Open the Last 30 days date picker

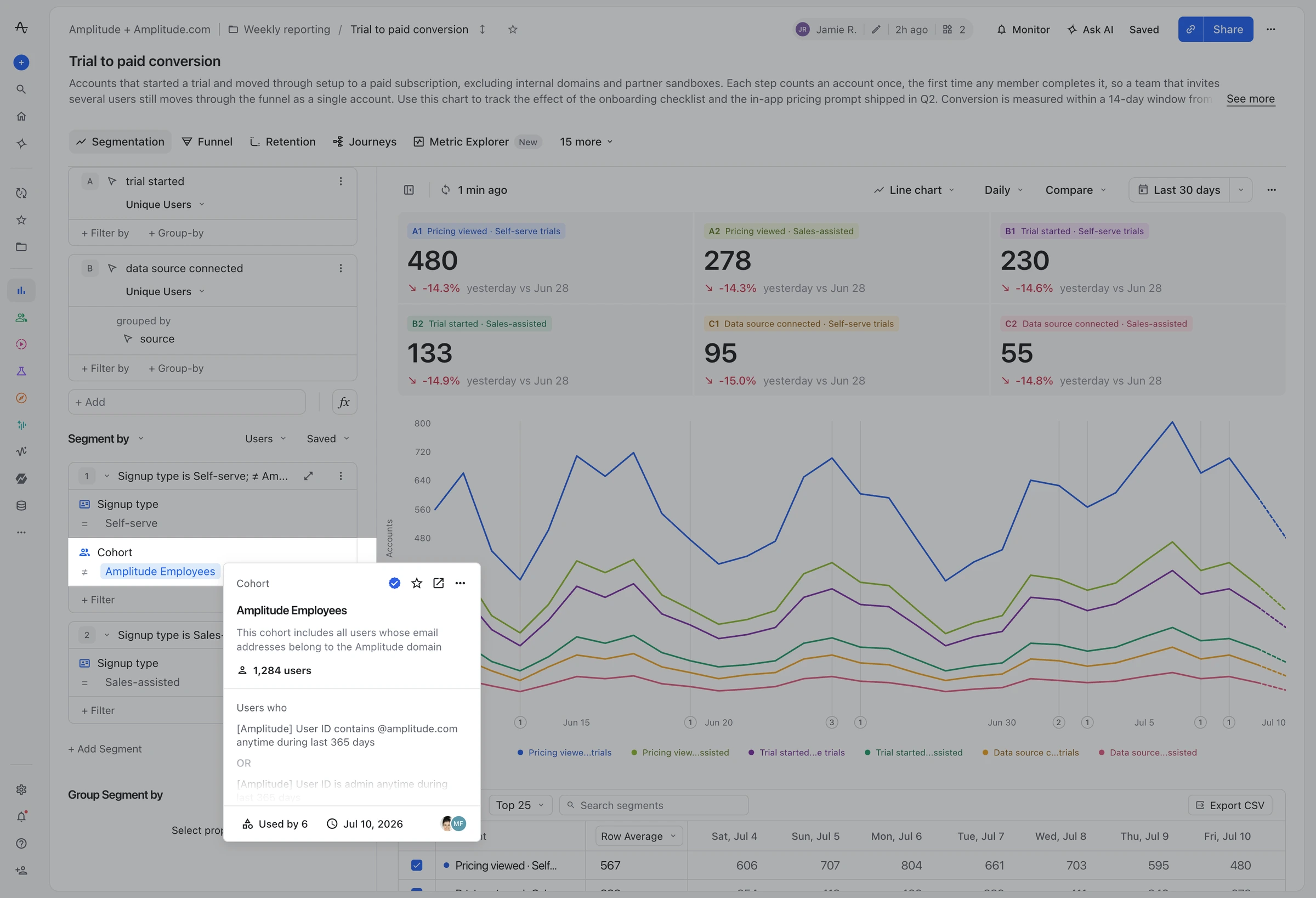pos(1179,190)
